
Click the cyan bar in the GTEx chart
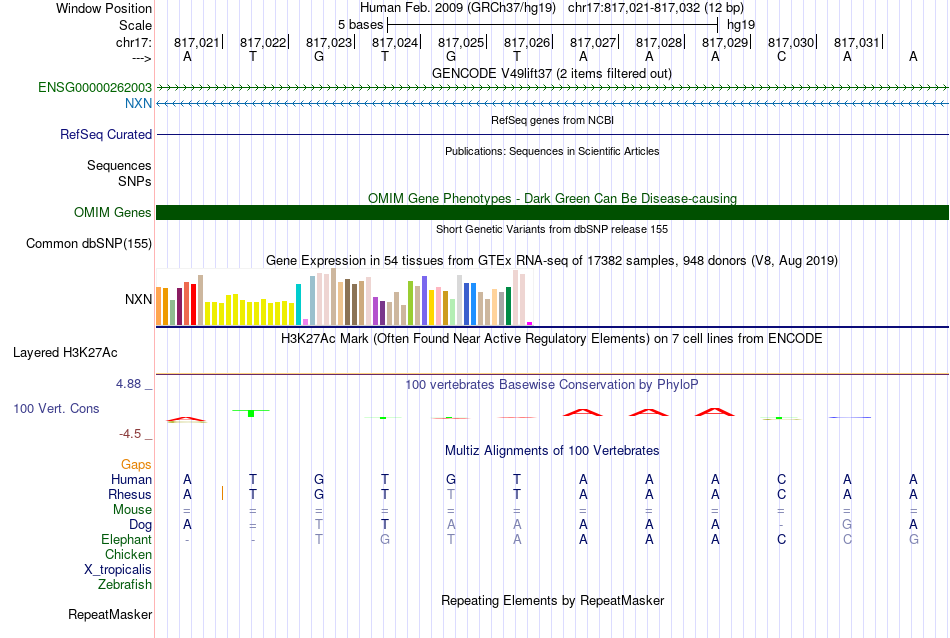(298, 304)
